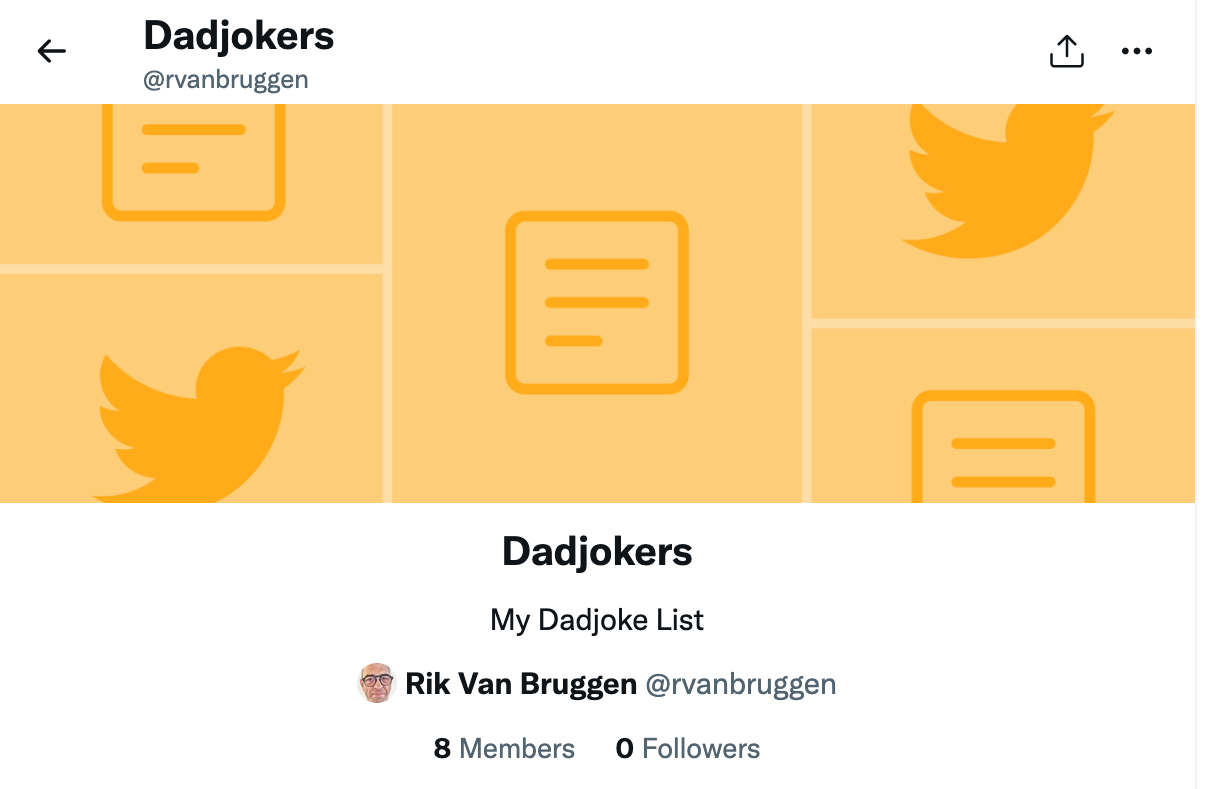Click the Dadjokers title in top header
This screenshot has width=1228, height=789.
[239, 36]
